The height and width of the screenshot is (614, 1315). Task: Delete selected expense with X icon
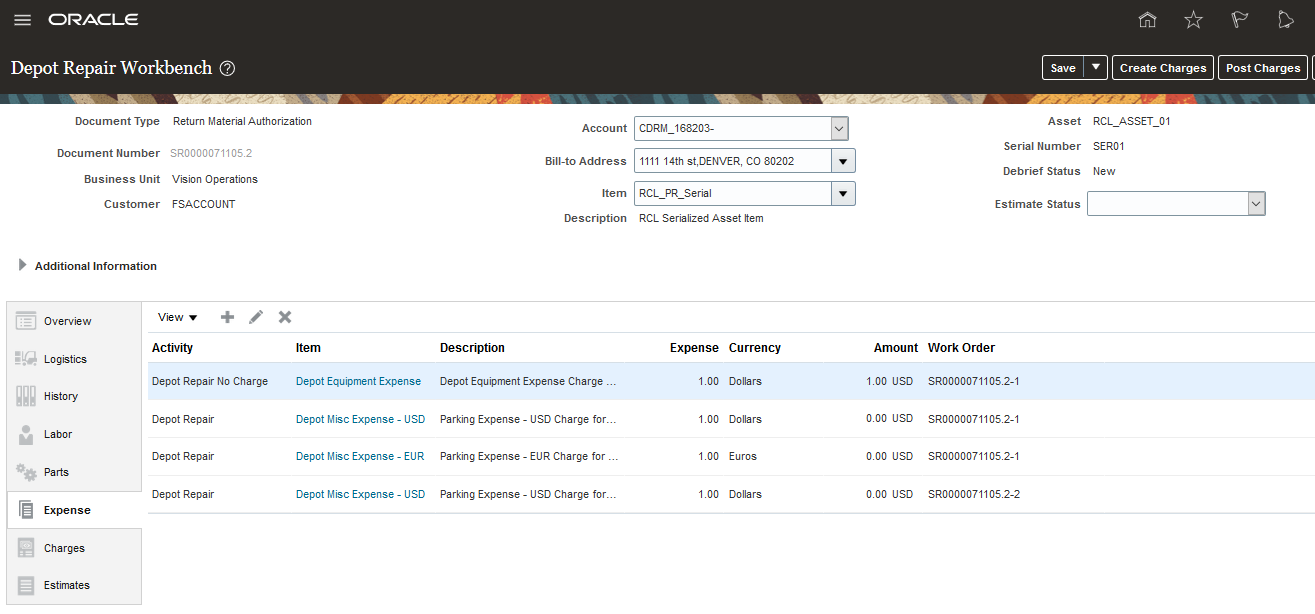285,317
